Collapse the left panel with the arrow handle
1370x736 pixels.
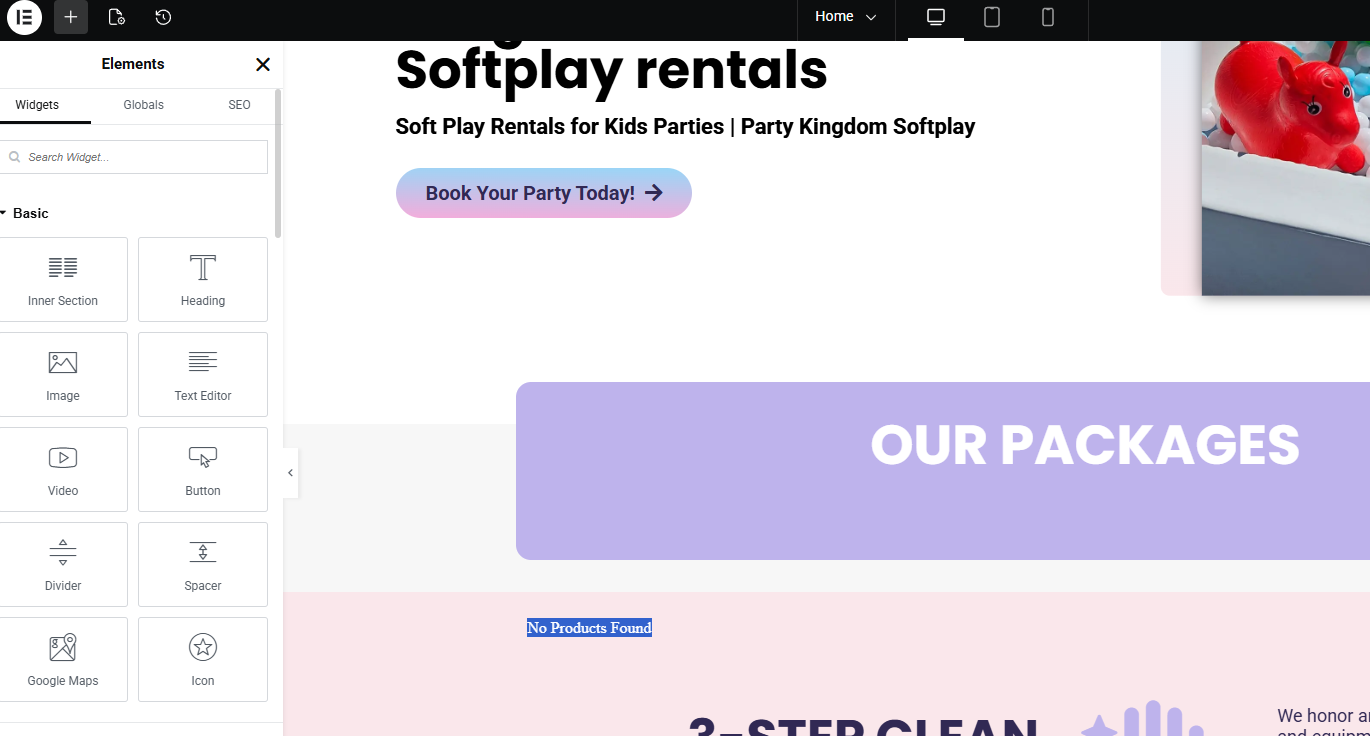tap(290, 473)
